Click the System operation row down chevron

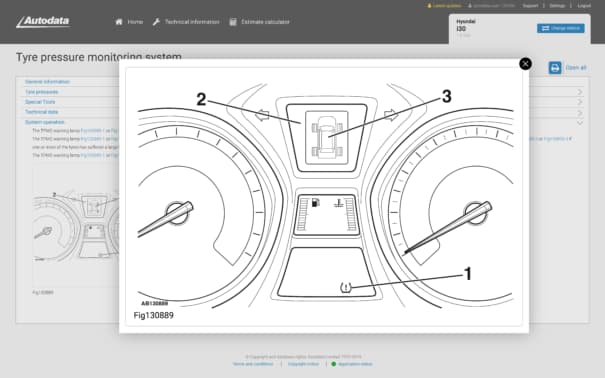[x=580, y=123]
